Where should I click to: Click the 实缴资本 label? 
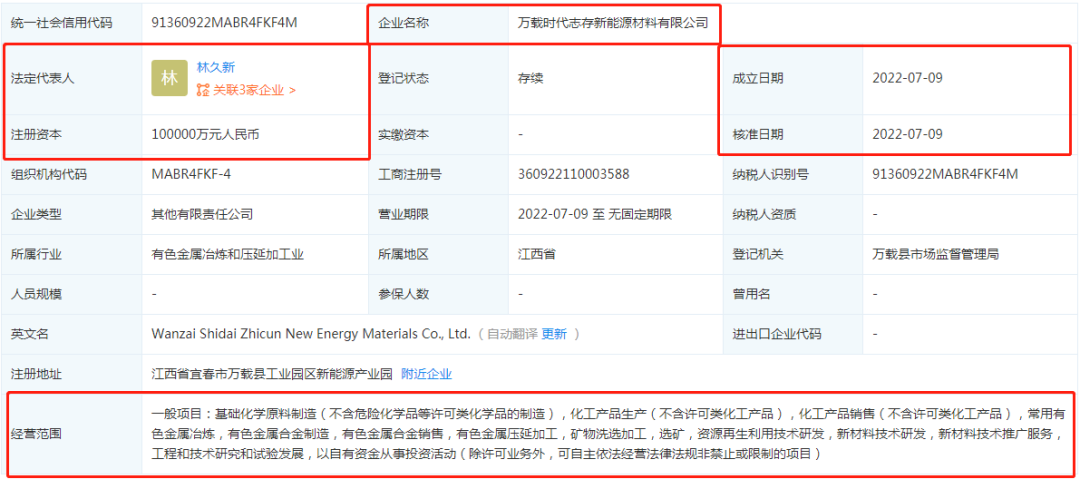pos(404,135)
